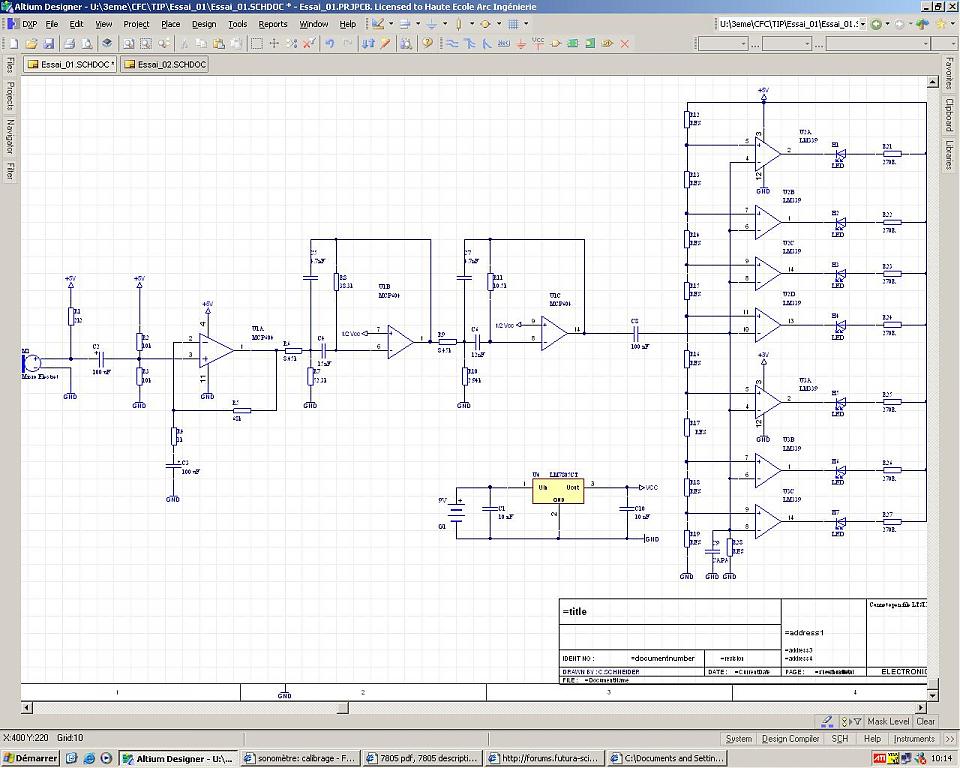
Task: Open the Libraries side panel
Action: point(949,155)
